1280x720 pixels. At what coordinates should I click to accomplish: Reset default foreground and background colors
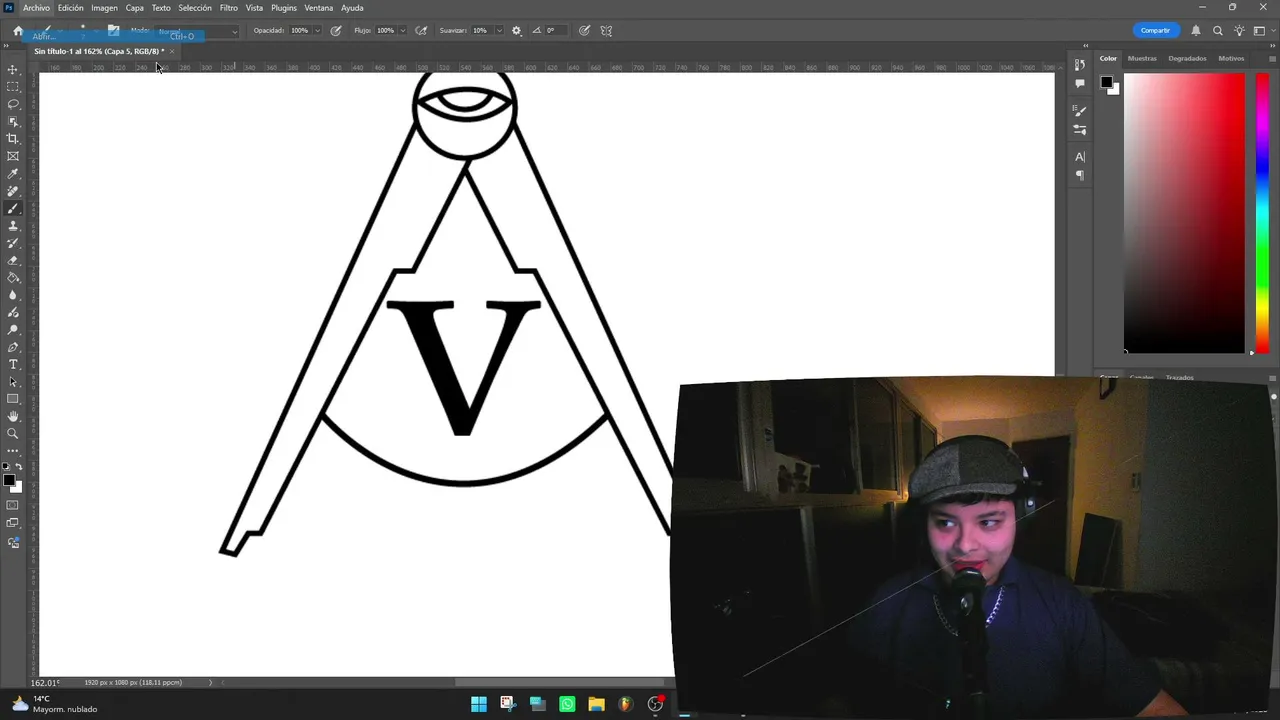coord(7,467)
